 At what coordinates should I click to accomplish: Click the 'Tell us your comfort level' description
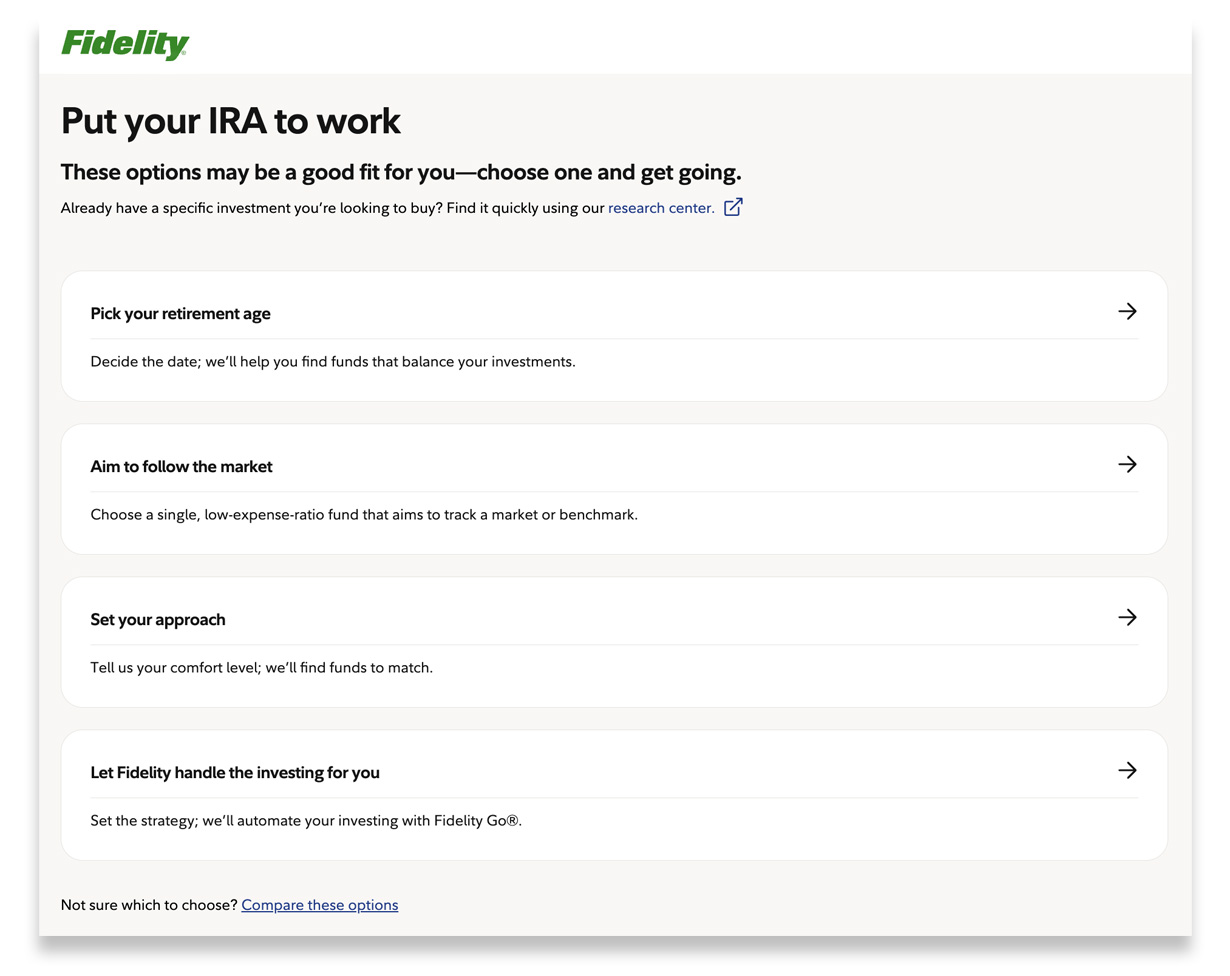261,668
